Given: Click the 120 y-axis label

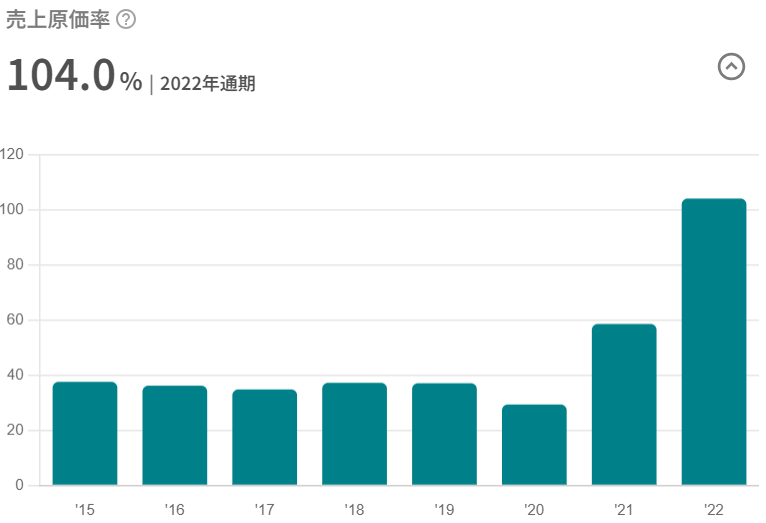Looking at the screenshot, I should point(12,154).
